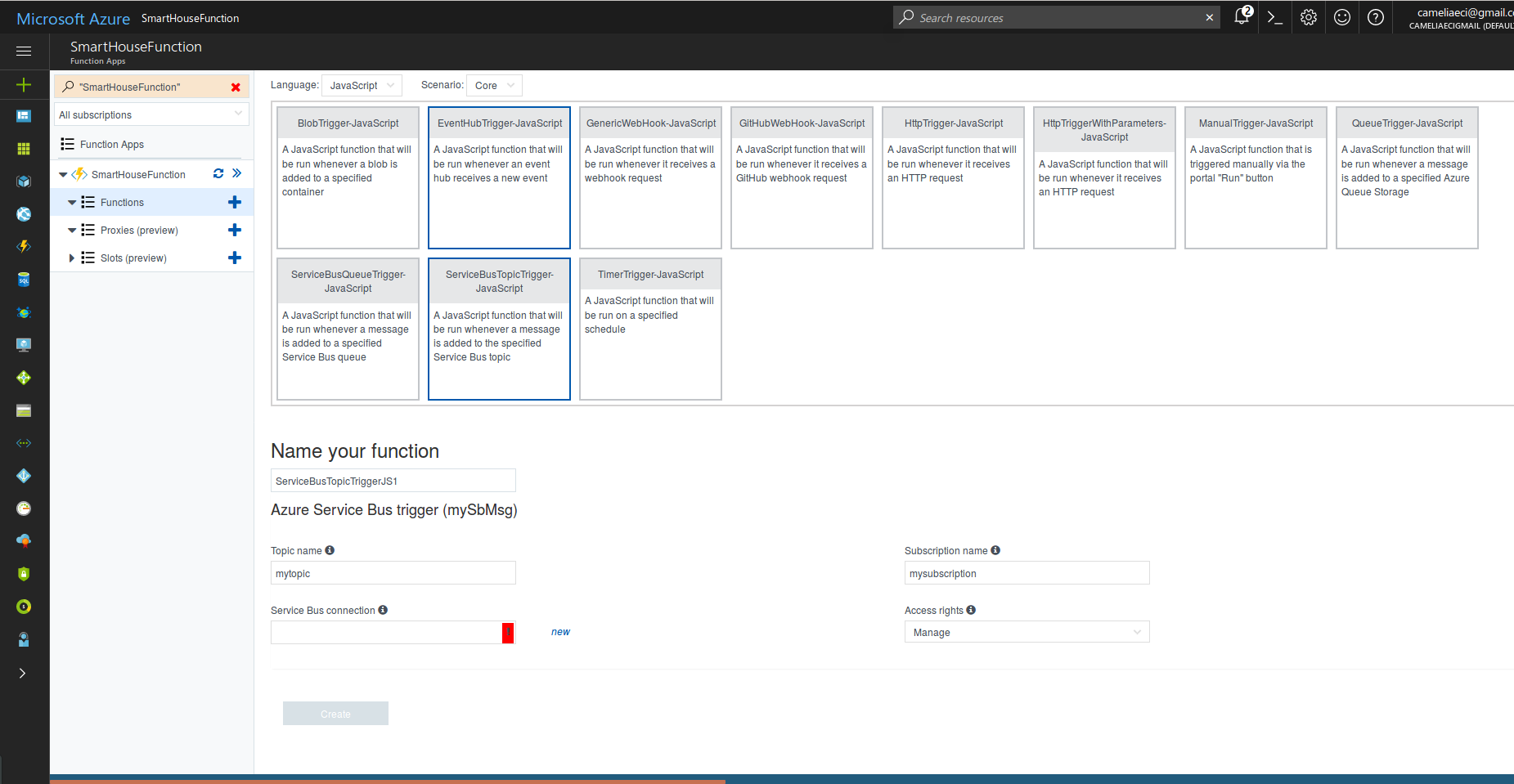Collapse the SmartHouseFunction tree node
The image size is (1514, 784).
(x=63, y=174)
